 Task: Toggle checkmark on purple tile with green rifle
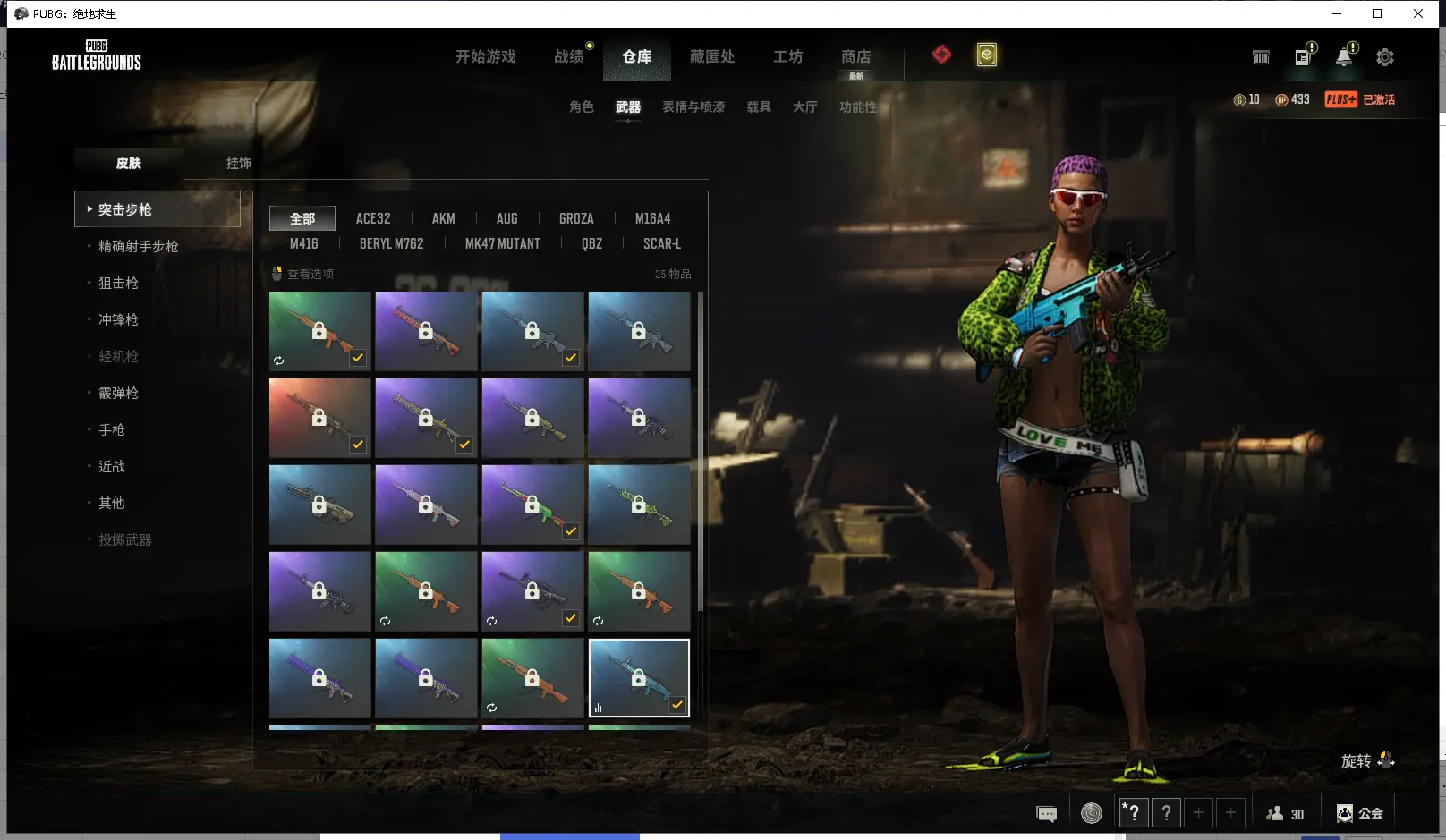click(571, 531)
